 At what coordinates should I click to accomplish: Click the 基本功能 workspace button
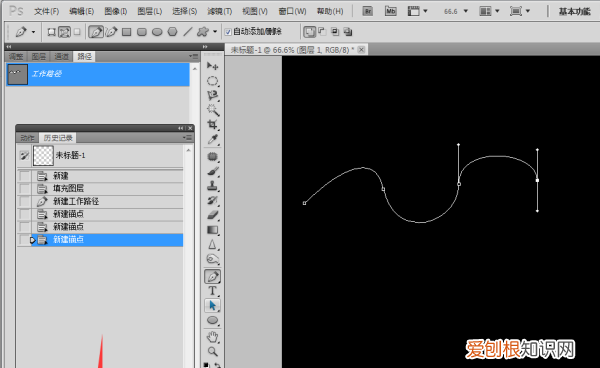(x=574, y=11)
